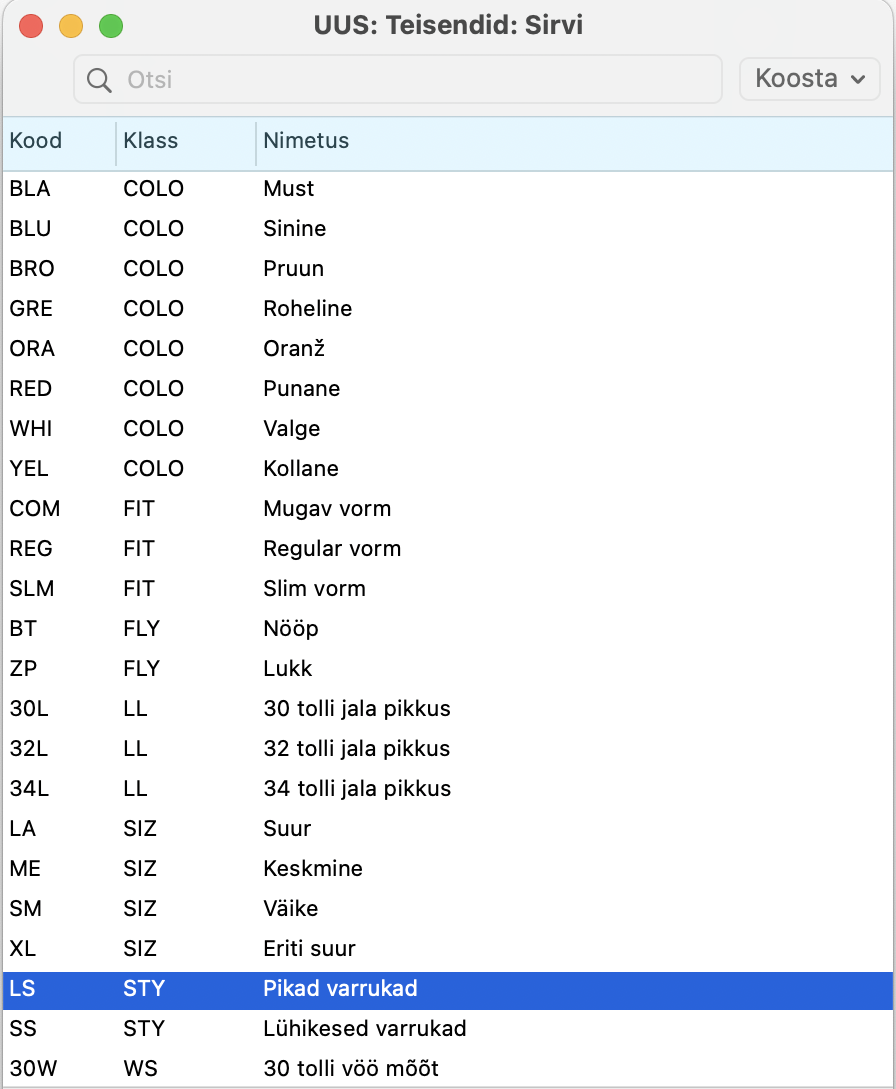Viewport: 896px width, 1089px height.
Task: Pick the ZP Lukk row
Action: [448, 668]
